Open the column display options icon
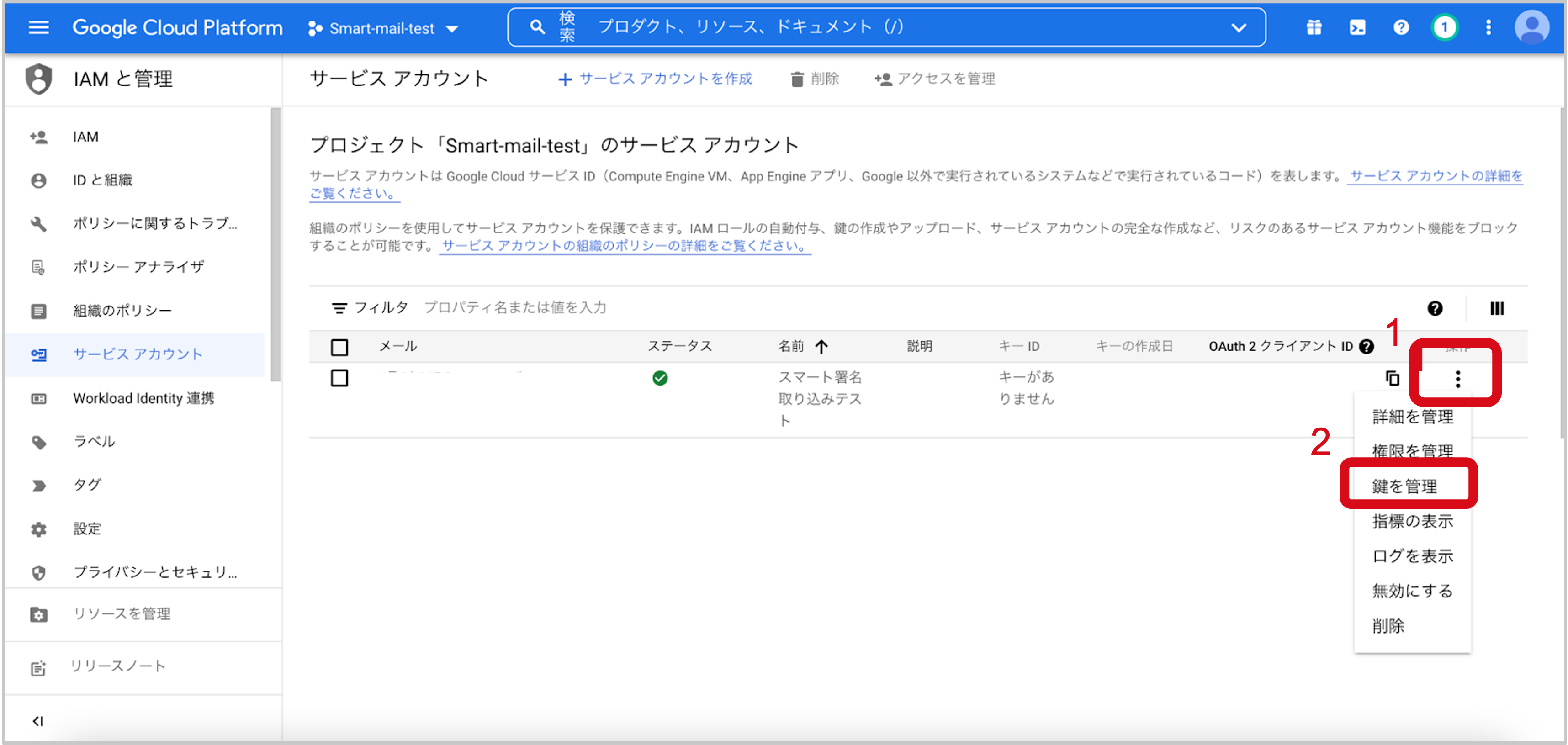1568x745 pixels. pyautogui.click(x=1497, y=309)
